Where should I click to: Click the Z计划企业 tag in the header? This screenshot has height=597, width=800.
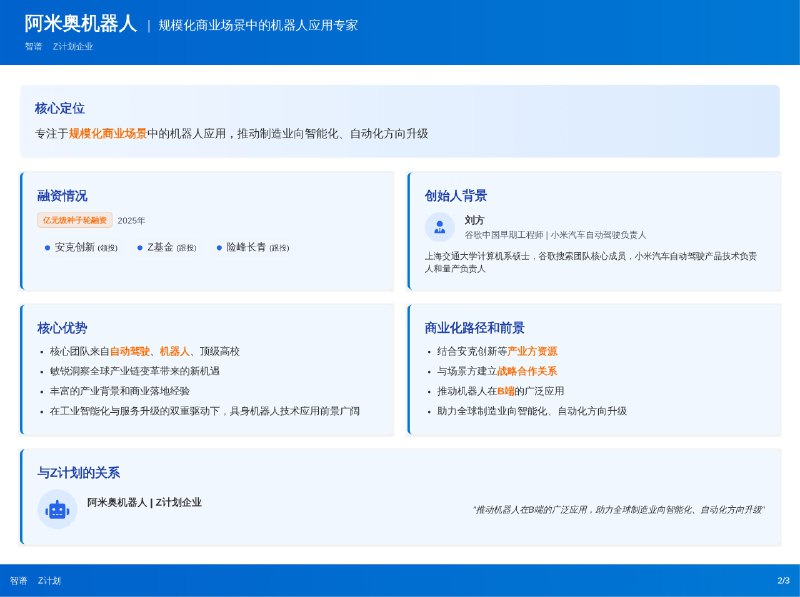pos(73,46)
